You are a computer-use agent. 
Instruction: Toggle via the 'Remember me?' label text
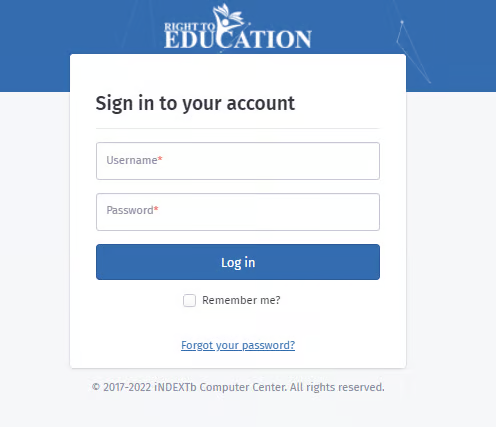(241, 300)
